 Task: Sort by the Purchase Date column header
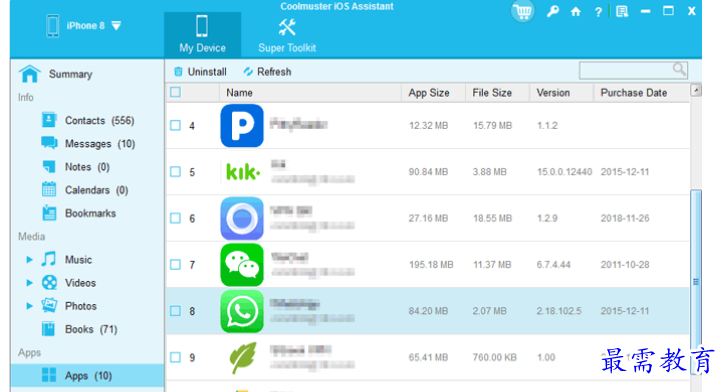(x=642, y=93)
